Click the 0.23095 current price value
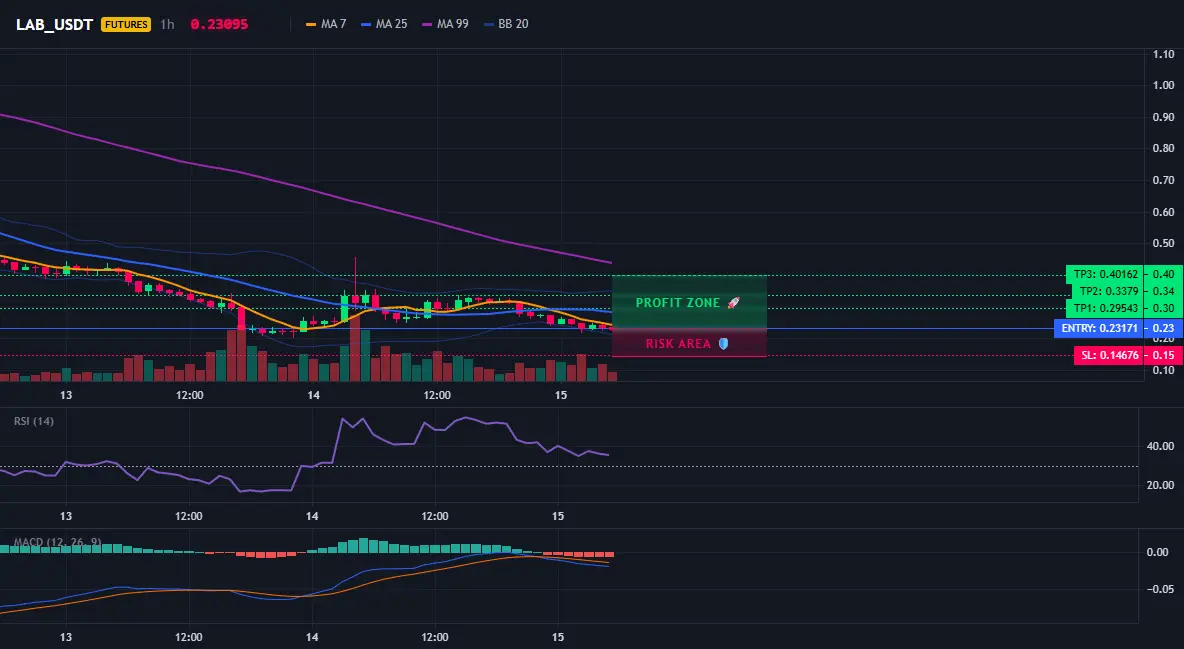This screenshot has width=1184, height=649. tap(219, 24)
